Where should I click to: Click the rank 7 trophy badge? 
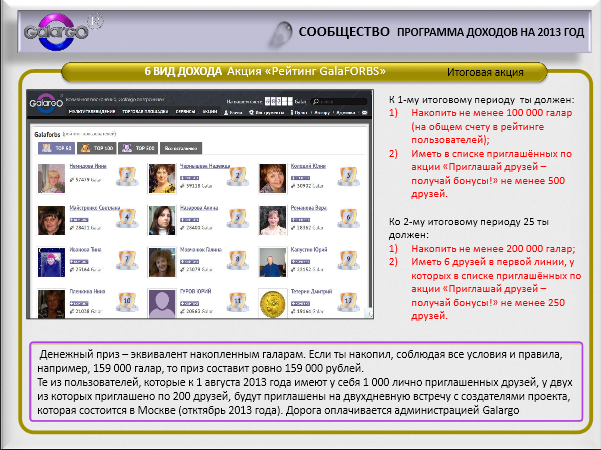(x=127, y=260)
